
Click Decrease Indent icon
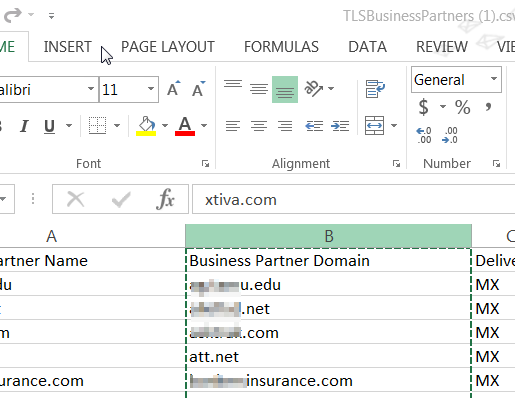(314, 126)
